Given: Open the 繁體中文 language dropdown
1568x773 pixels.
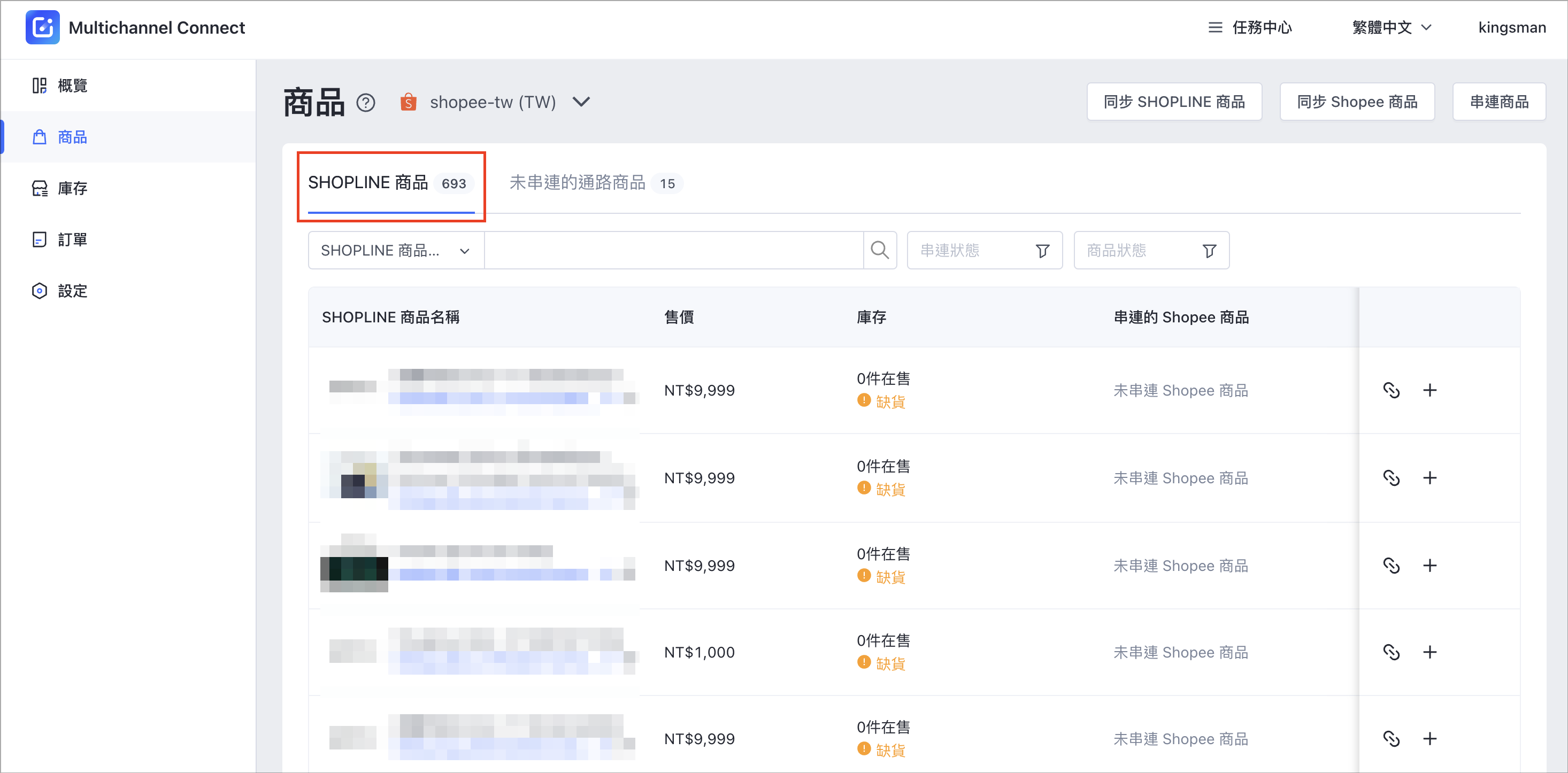Looking at the screenshot, I should click(x=1392, y=27).
